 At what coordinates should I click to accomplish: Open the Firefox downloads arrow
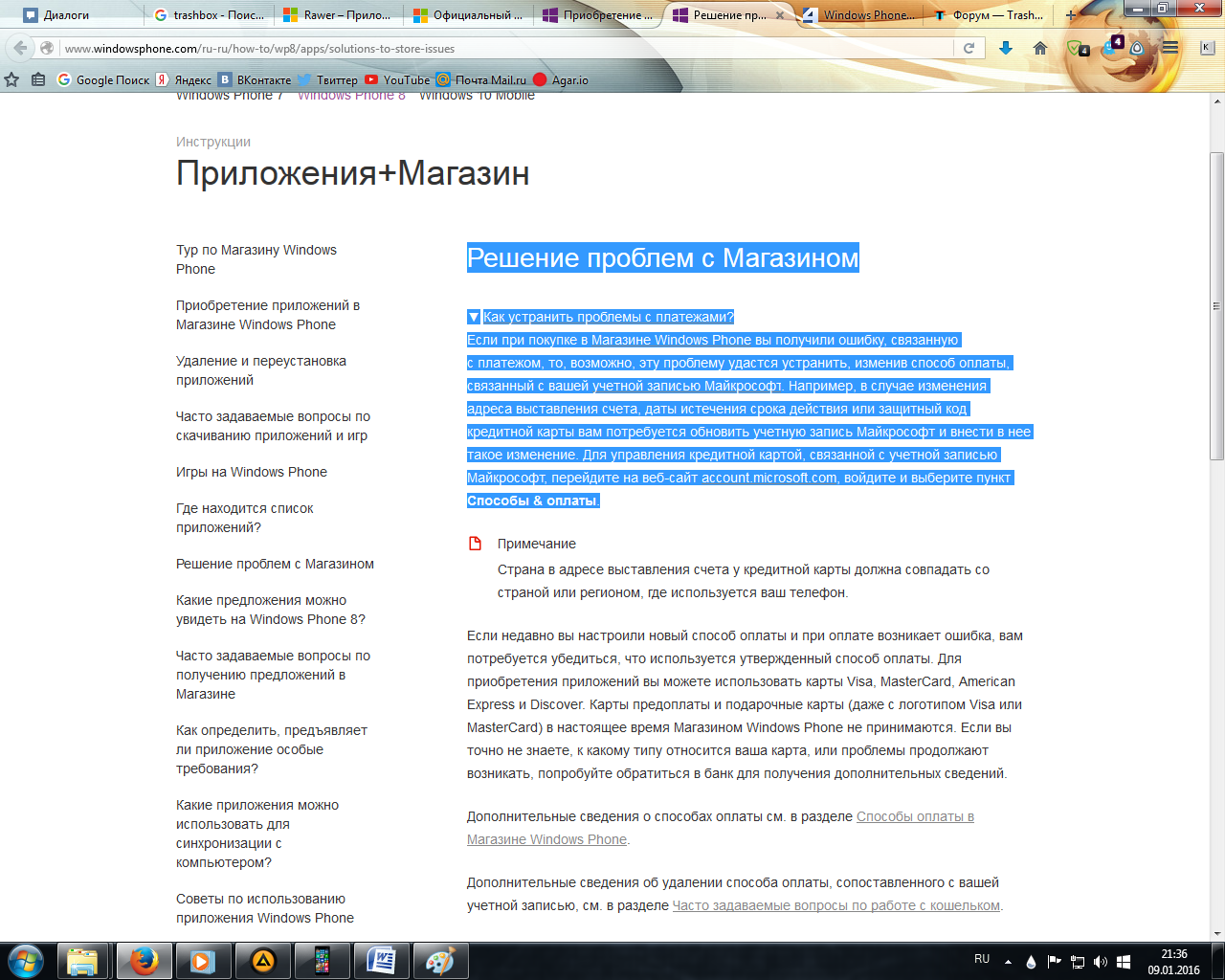click(1006, 48)
